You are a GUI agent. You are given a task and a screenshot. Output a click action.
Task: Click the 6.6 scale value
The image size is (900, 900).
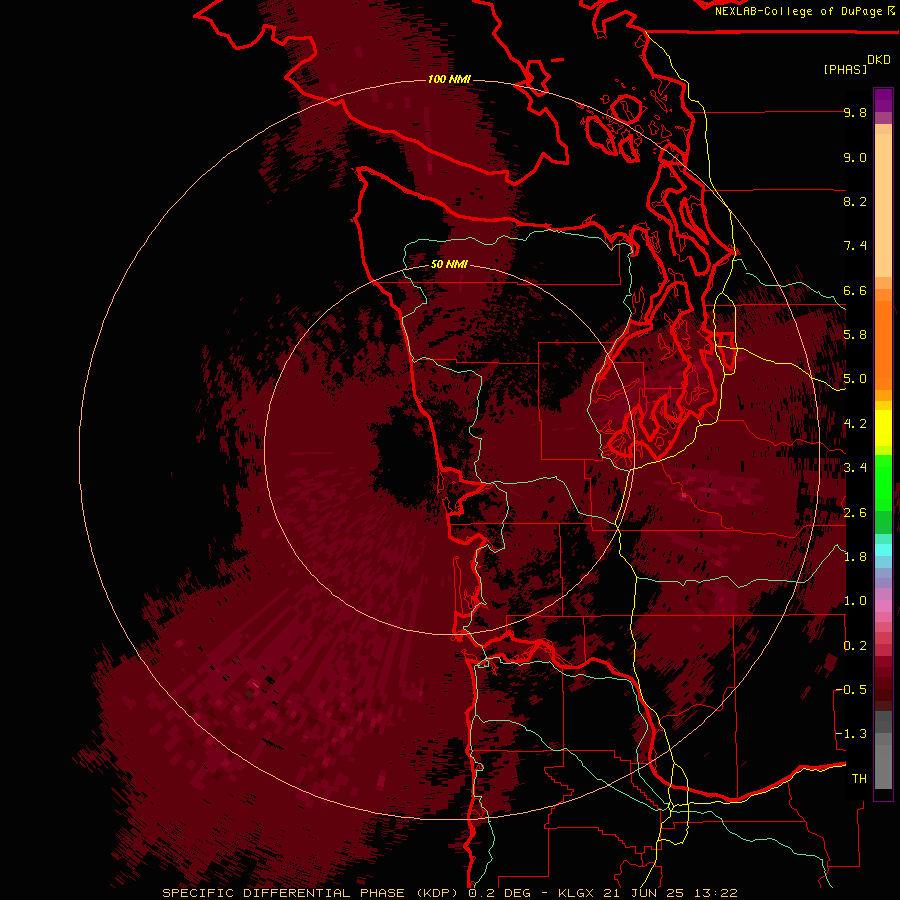(855, 290)
